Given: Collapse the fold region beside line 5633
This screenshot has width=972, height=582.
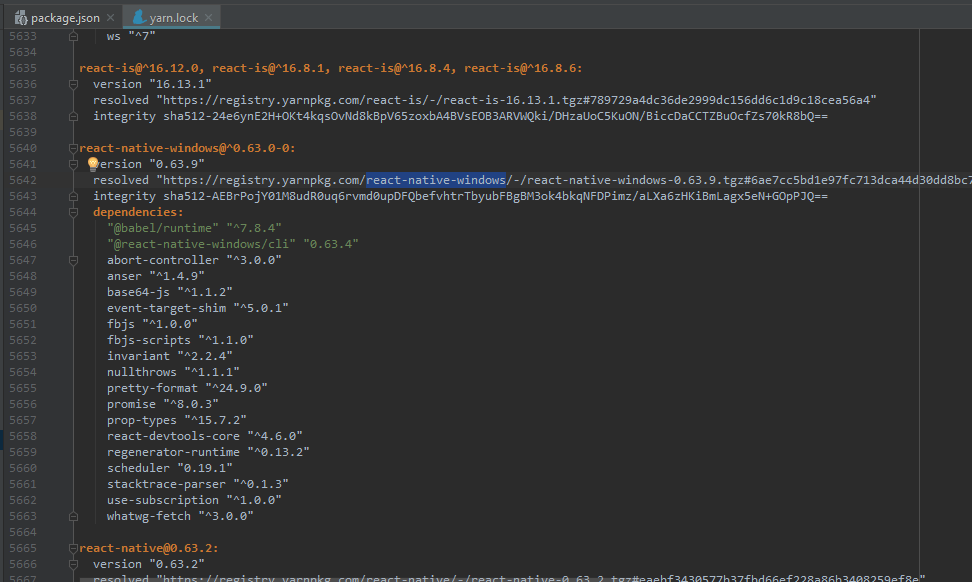Looking at the screenshot, I should (73, 35).
